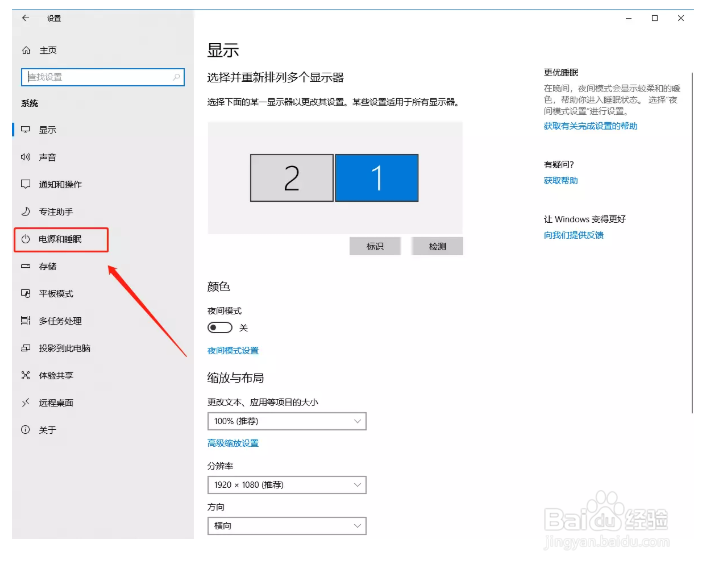Viewport: 710px width, 567px height.
Task: Click the 显示 monitor icon in sidebar
Action: [x=26, y=130]
